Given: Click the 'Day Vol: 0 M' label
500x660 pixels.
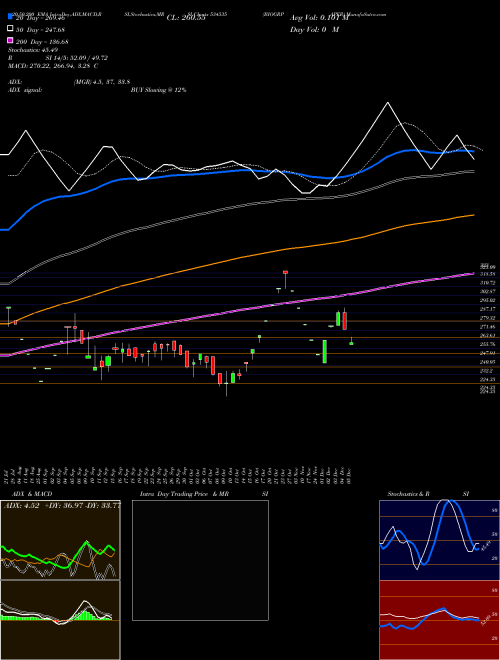Looking at the screenshot, I should pyautogui.click(x=314, y=30).
